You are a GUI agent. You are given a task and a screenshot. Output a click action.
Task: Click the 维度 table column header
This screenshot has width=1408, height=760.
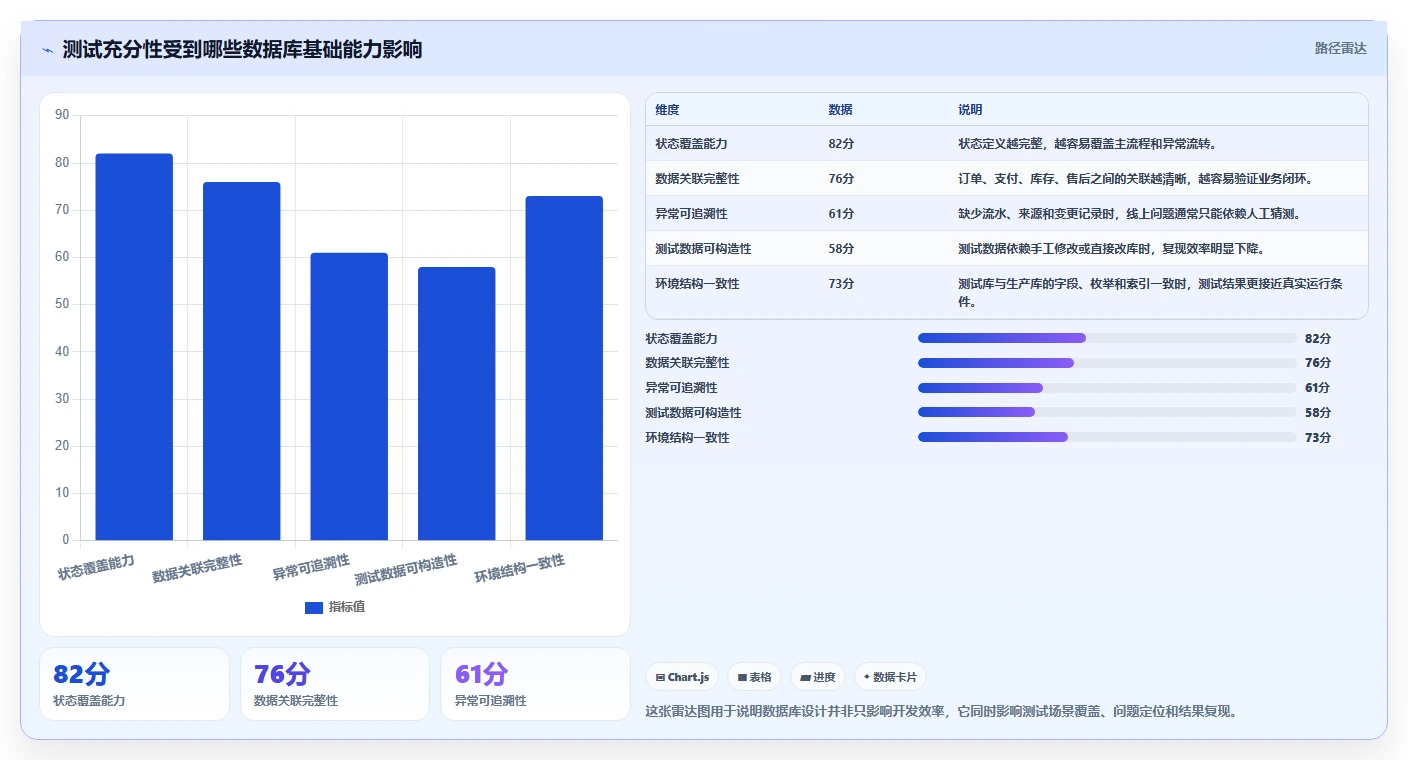click(668, 110)
